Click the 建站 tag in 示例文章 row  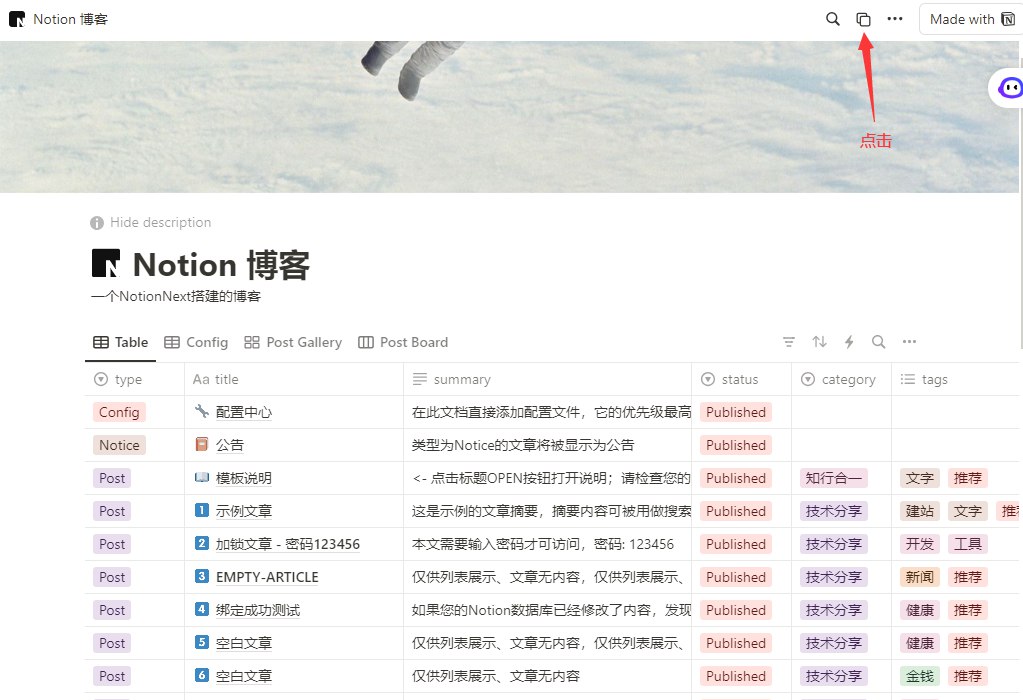(x=920, y=511)
